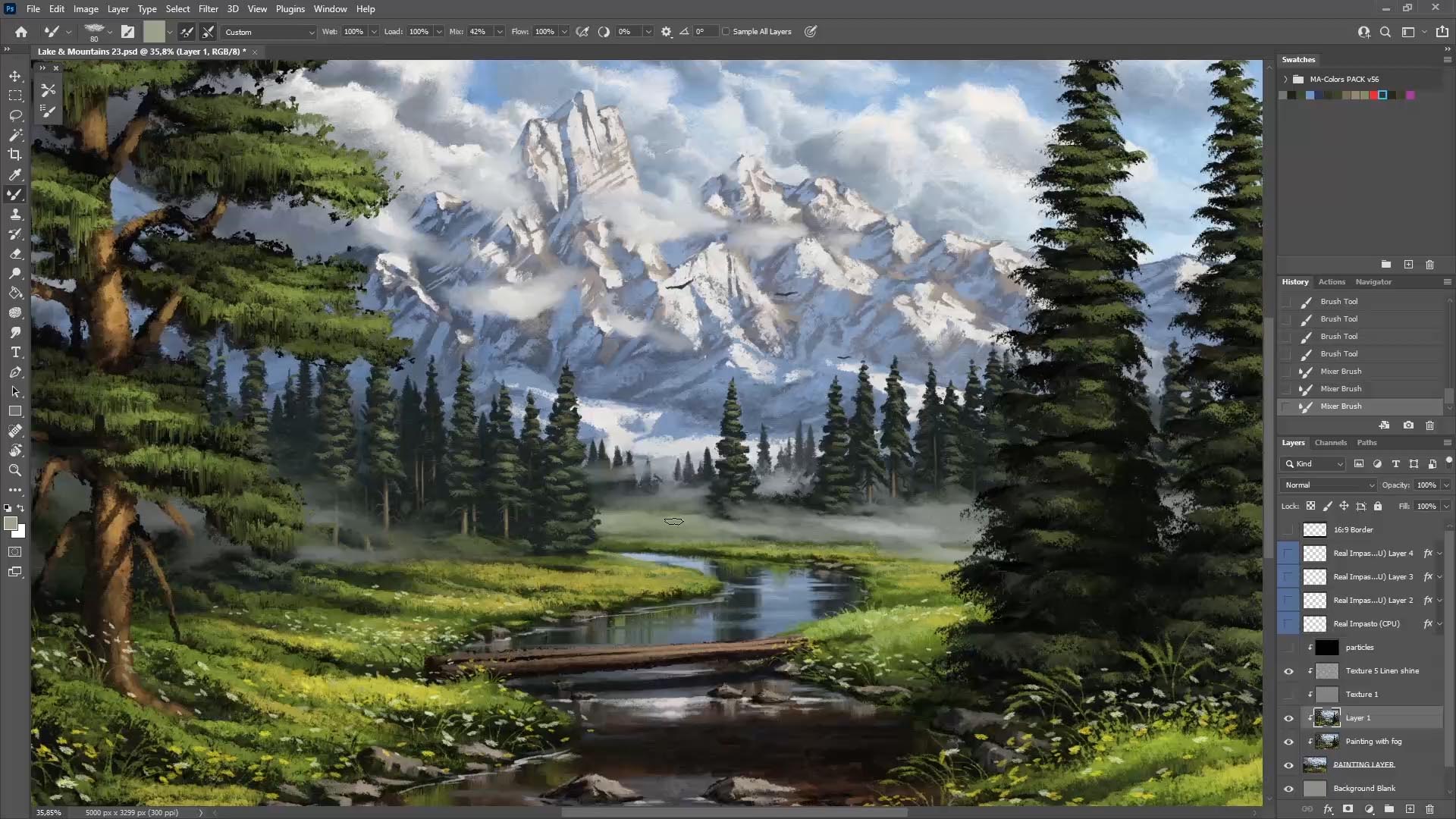Switch to the Actions panel tab
The image size is (1456, 819).
click(1332, 281)
